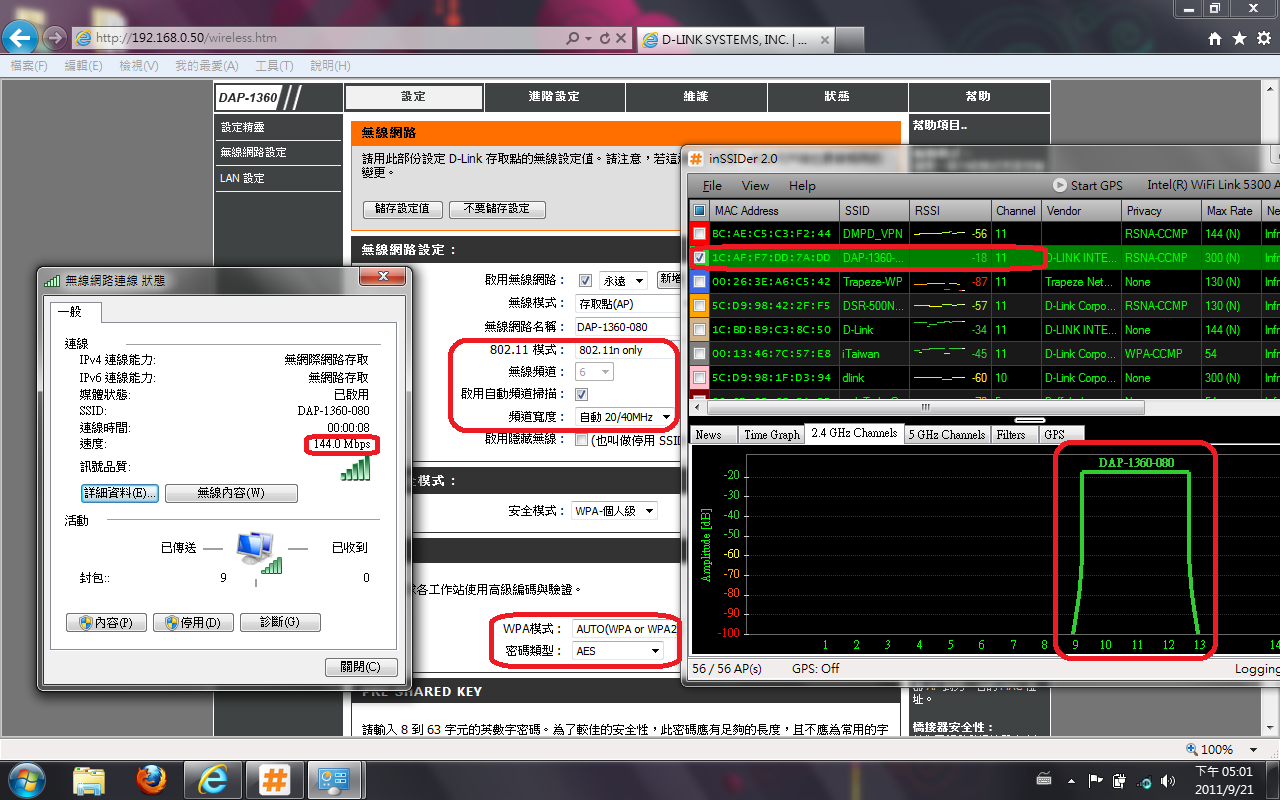1280x800 pixels.
Task: Click the on-screen keyboard tray icon
Action: coord(1044,779)
